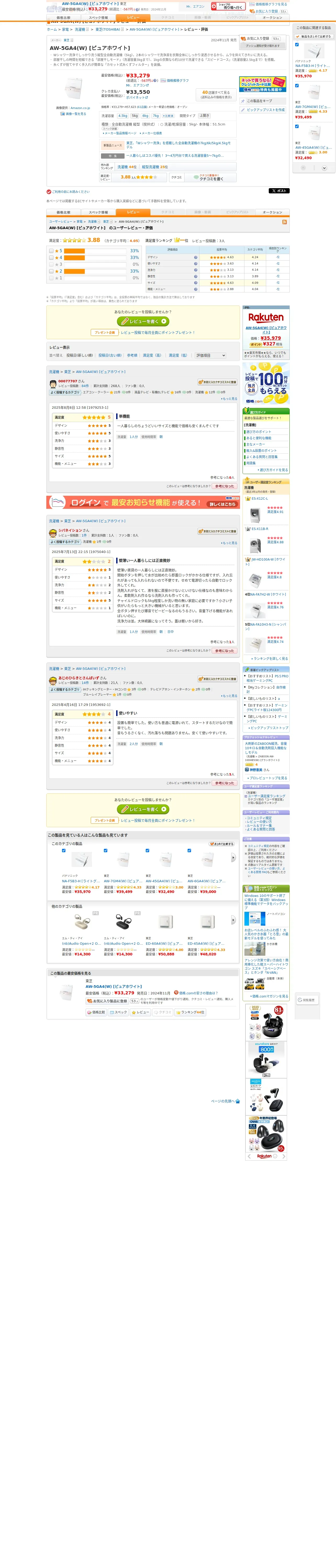
Task: Click まとめて比較する heart button
Action: click(222, 844)
